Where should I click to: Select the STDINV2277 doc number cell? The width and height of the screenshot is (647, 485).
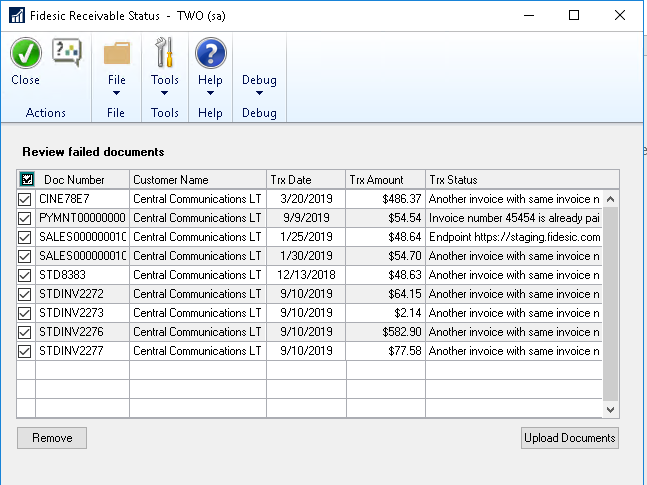point(83,351)
